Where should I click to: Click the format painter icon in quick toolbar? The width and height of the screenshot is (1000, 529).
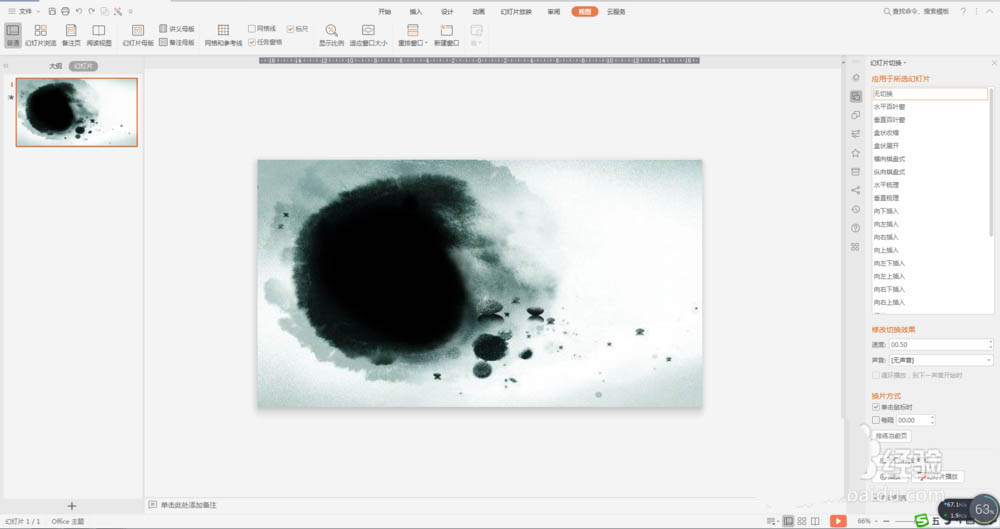pyautogui.click(x=117, y=11)
